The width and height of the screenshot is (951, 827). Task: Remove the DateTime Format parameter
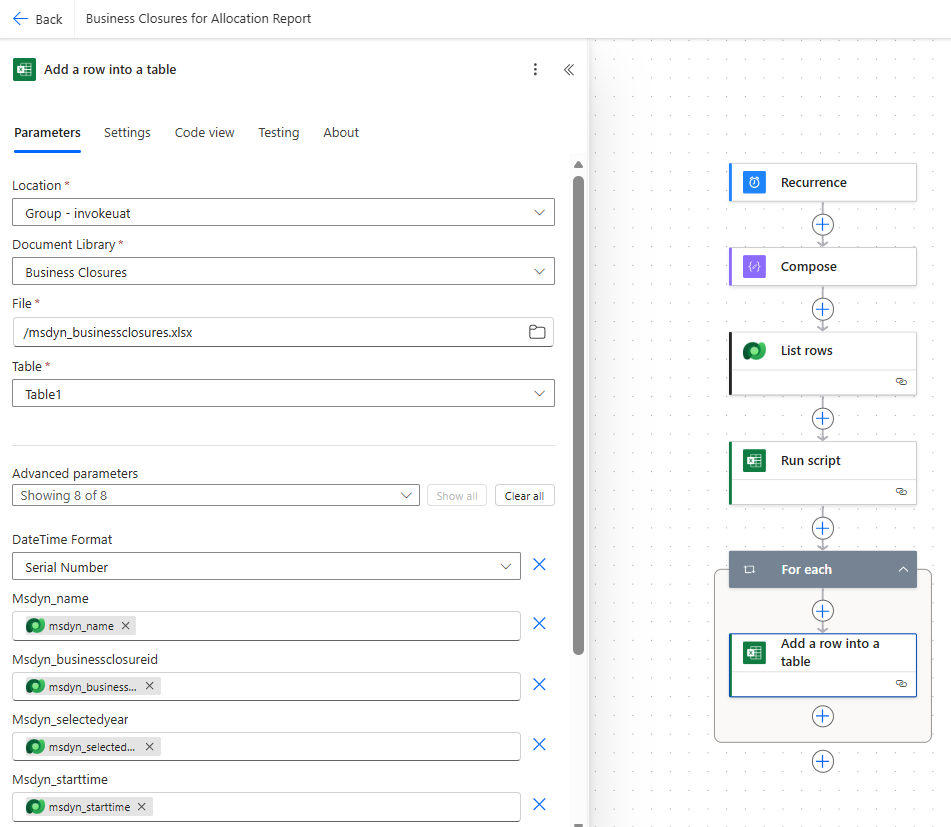539,565
